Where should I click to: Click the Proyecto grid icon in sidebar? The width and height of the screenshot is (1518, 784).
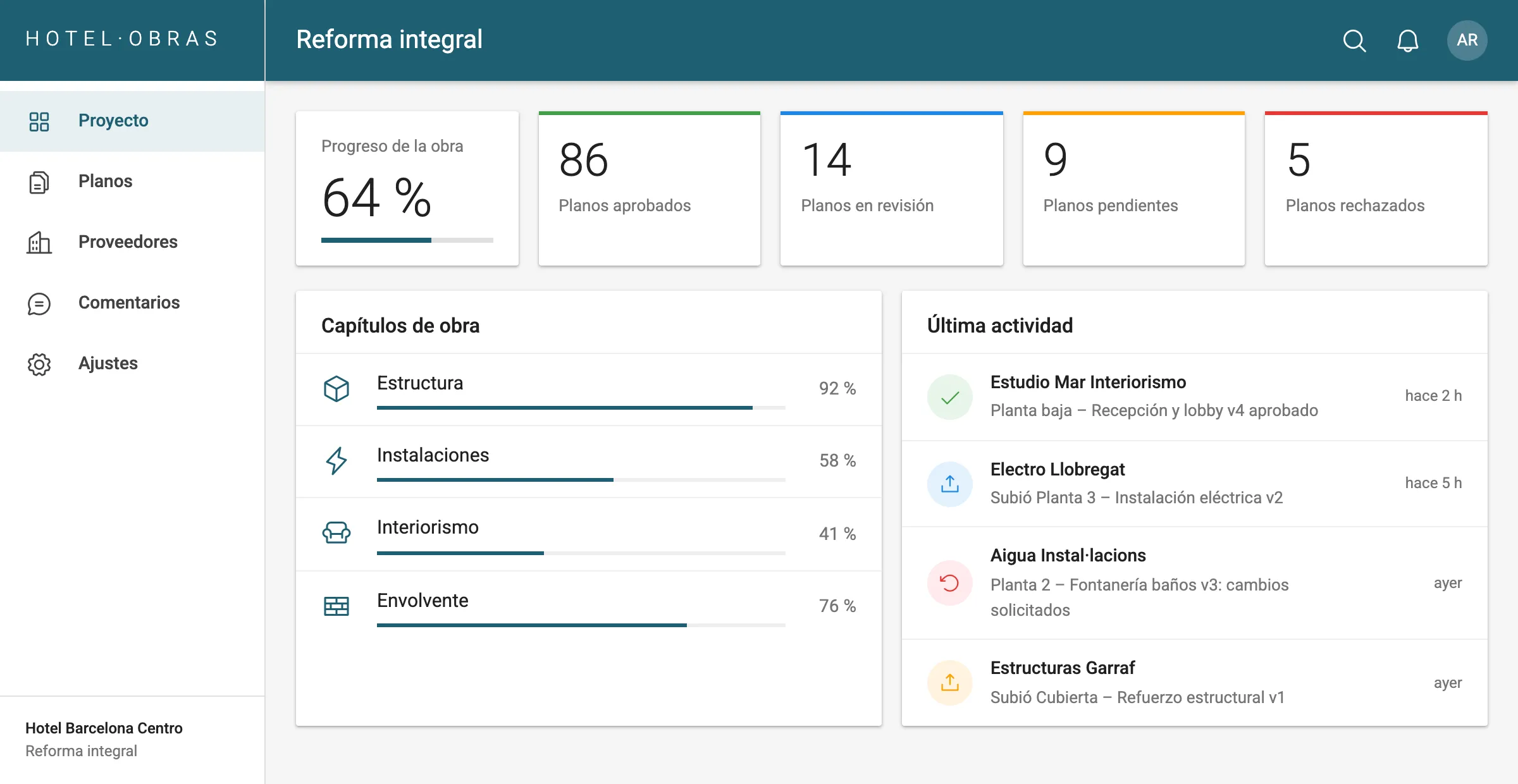pyautogui.click(x=39, y=121)
